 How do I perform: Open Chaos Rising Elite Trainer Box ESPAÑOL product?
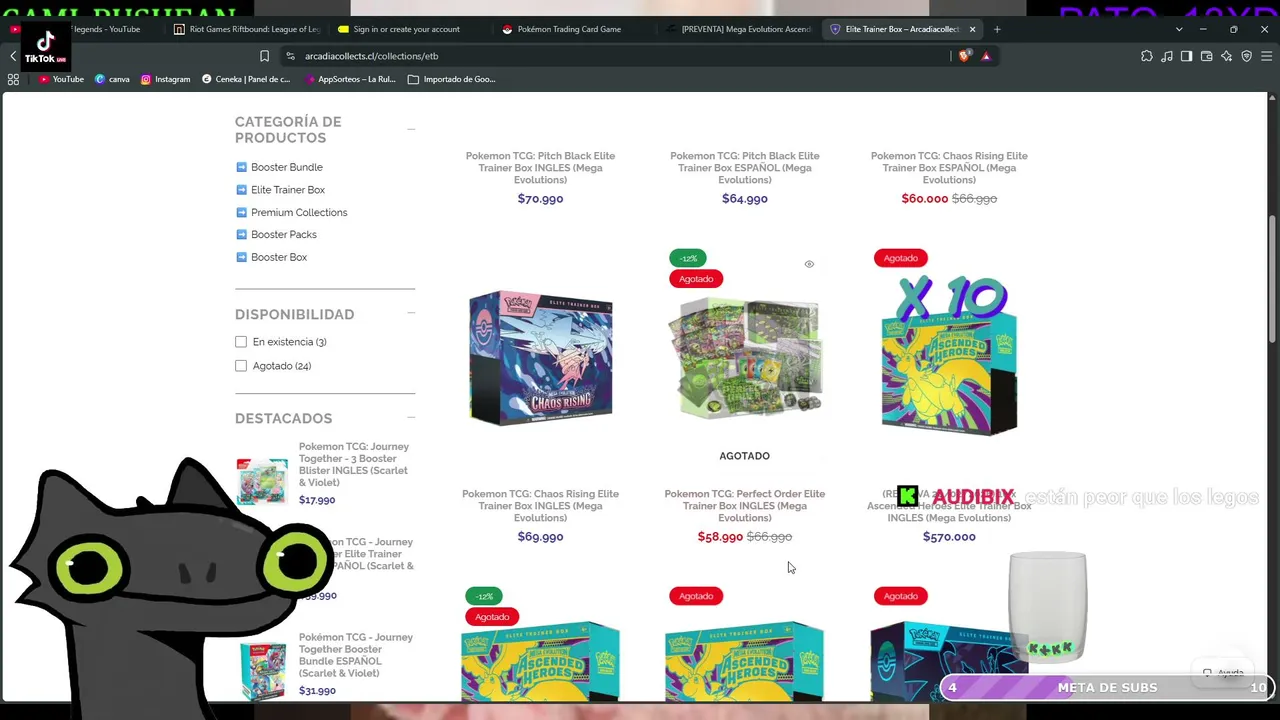click(x=949, y=168)
